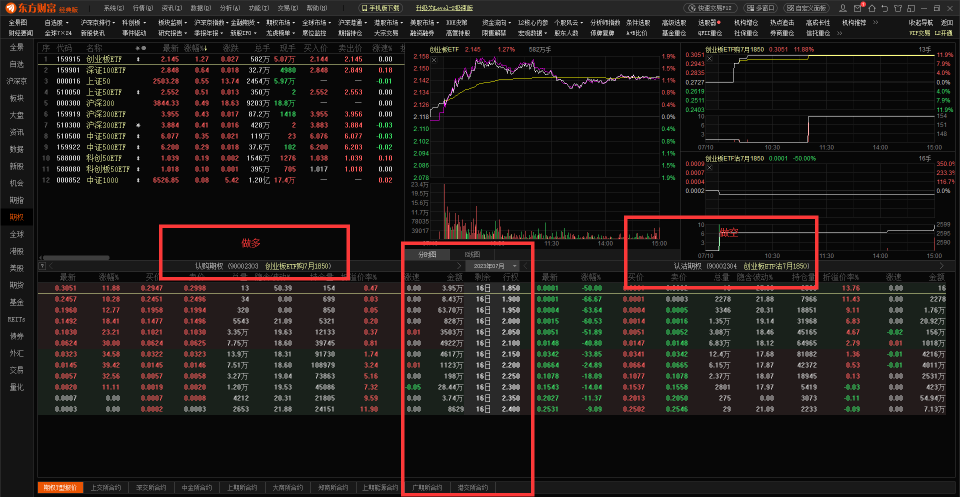Select 大盘 in left sidebar

17,115
